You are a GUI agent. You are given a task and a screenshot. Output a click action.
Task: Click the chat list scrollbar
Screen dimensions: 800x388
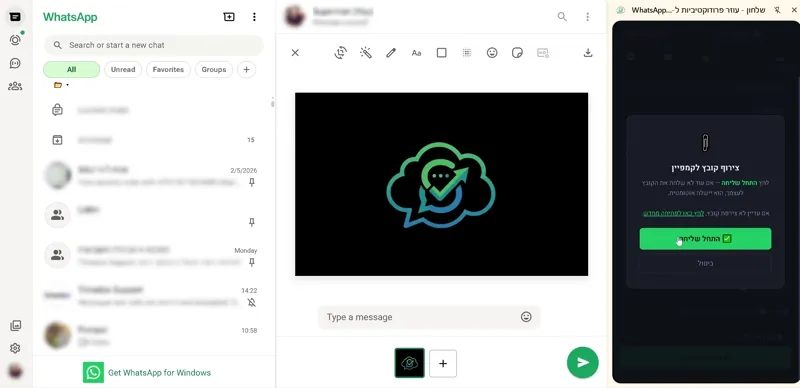pos(272,103)
